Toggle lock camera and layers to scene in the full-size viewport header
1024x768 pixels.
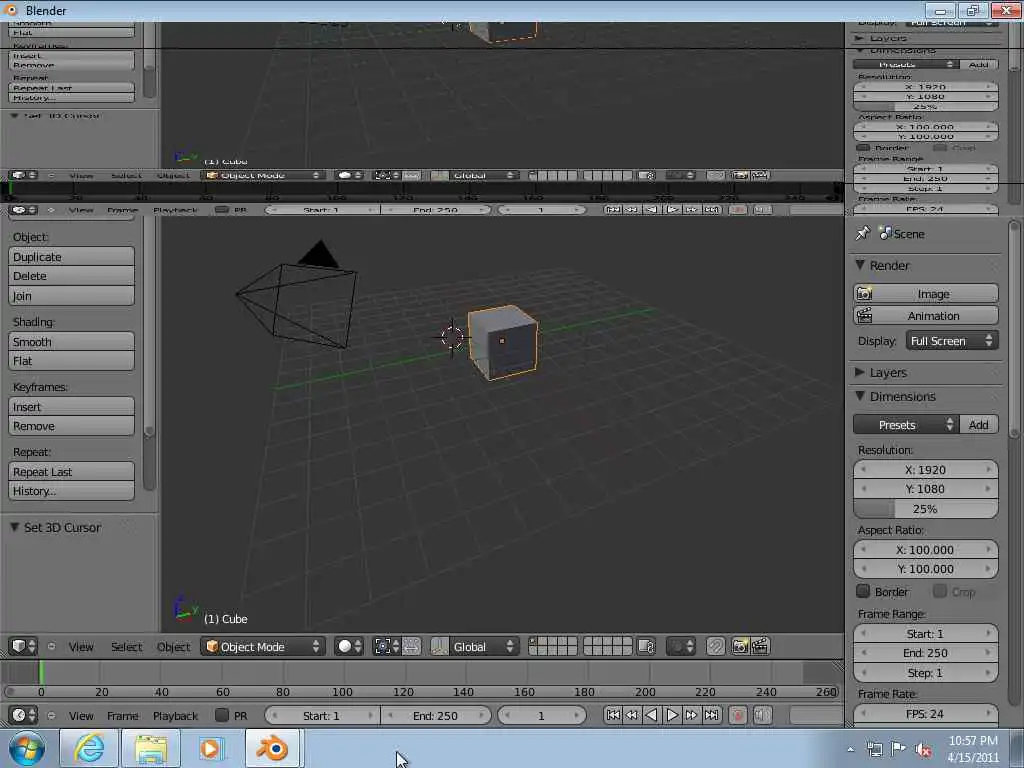tap(647, 647)
